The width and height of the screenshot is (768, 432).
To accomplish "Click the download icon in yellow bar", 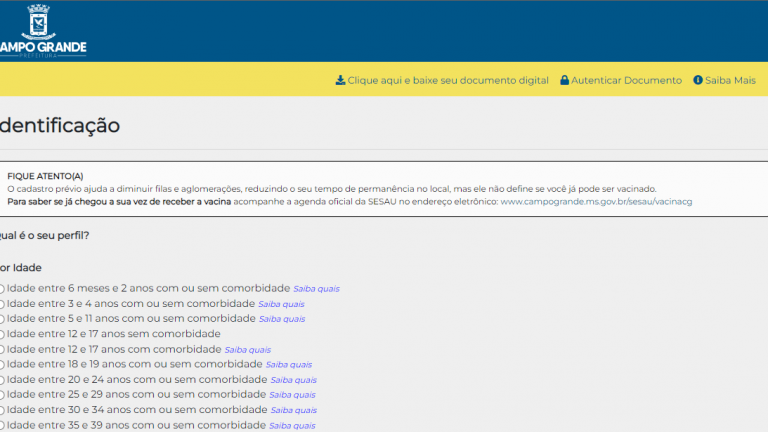I will 340,80.
